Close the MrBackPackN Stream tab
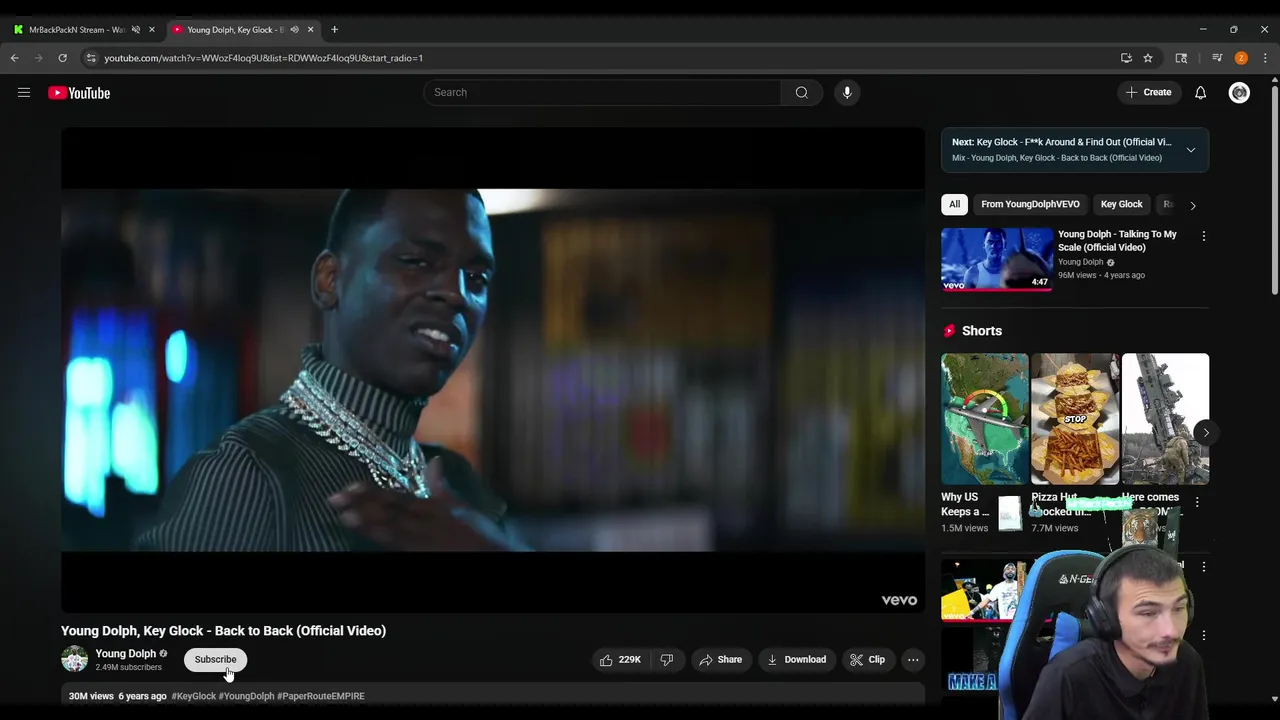This screenshot has width=1280, height=720. (x=152, y=29)
